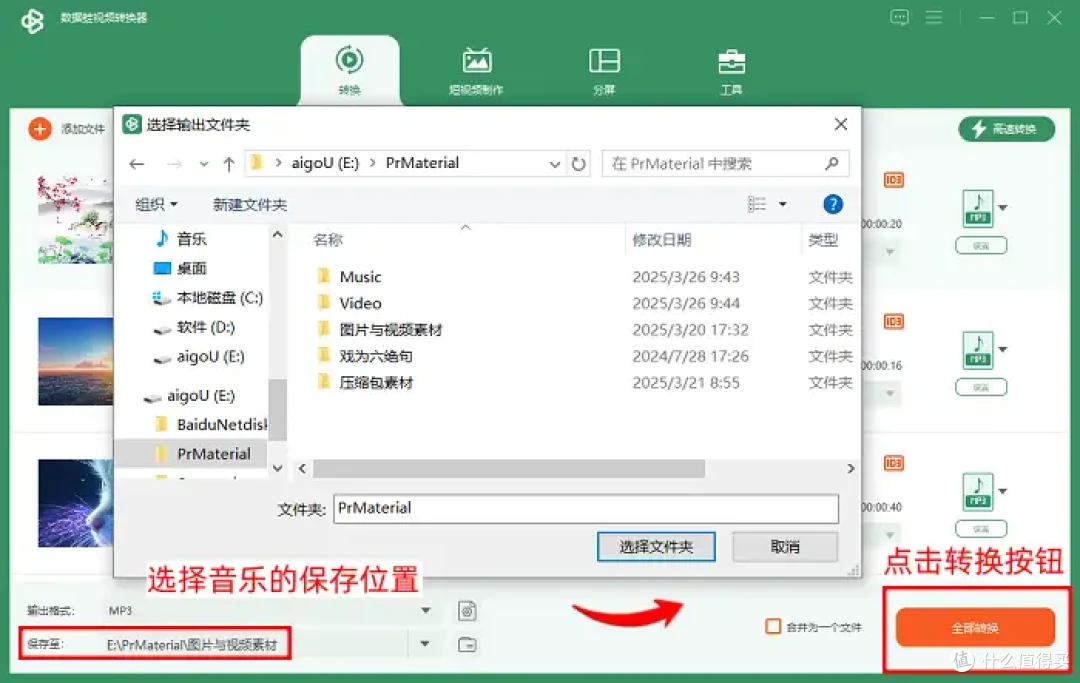Click first file's ID3 tag icon
Image resolution: width=1080 pixels, height=683 pixels.
click(893, 180)
